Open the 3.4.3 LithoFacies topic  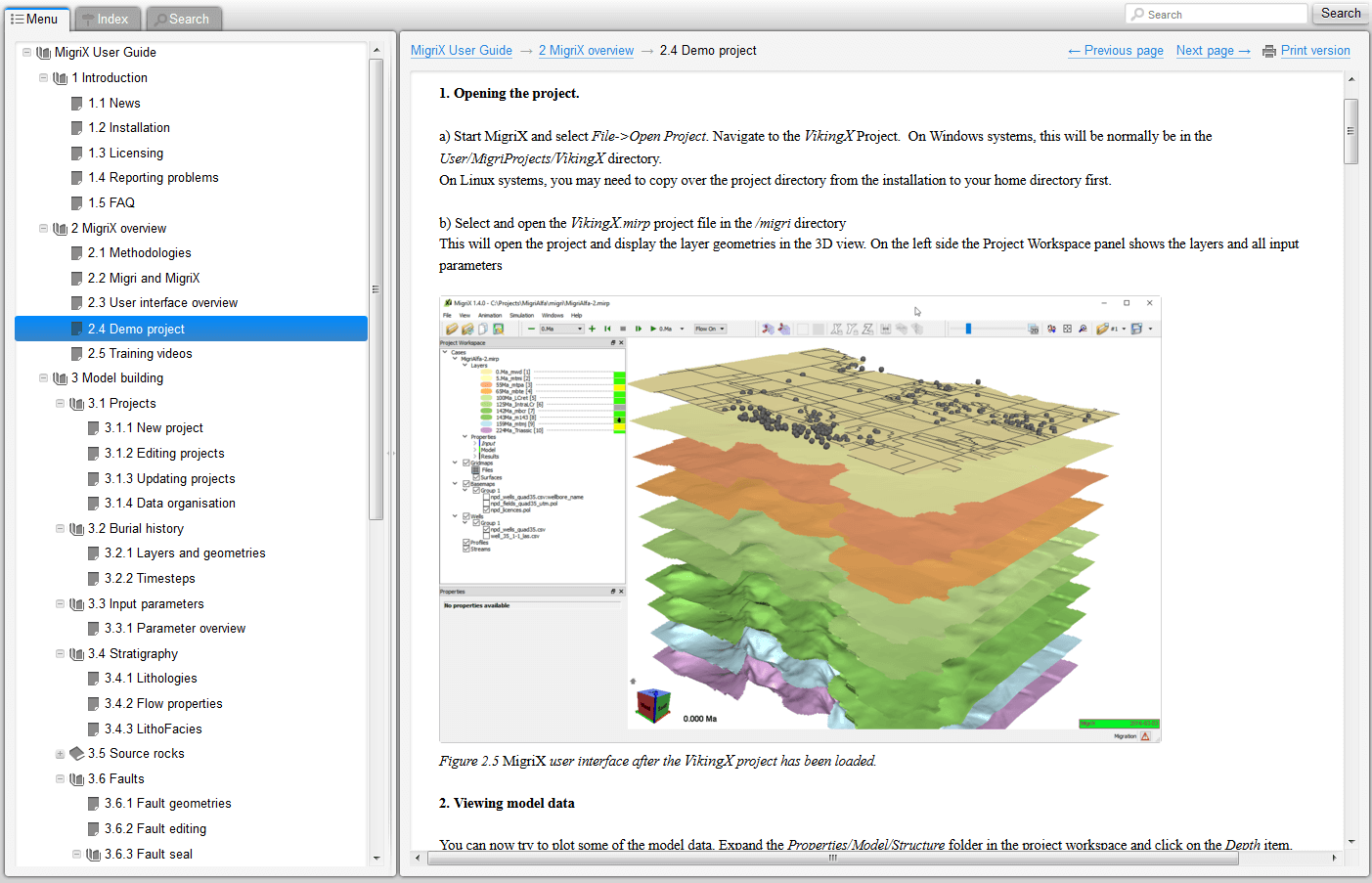pyautogui.click(x=154, y=729)
